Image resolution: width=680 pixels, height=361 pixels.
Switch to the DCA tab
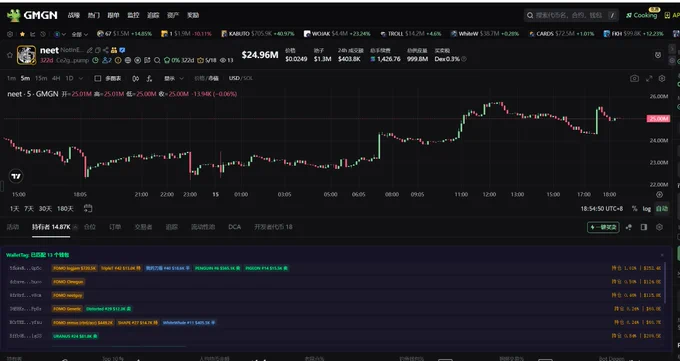235,227
